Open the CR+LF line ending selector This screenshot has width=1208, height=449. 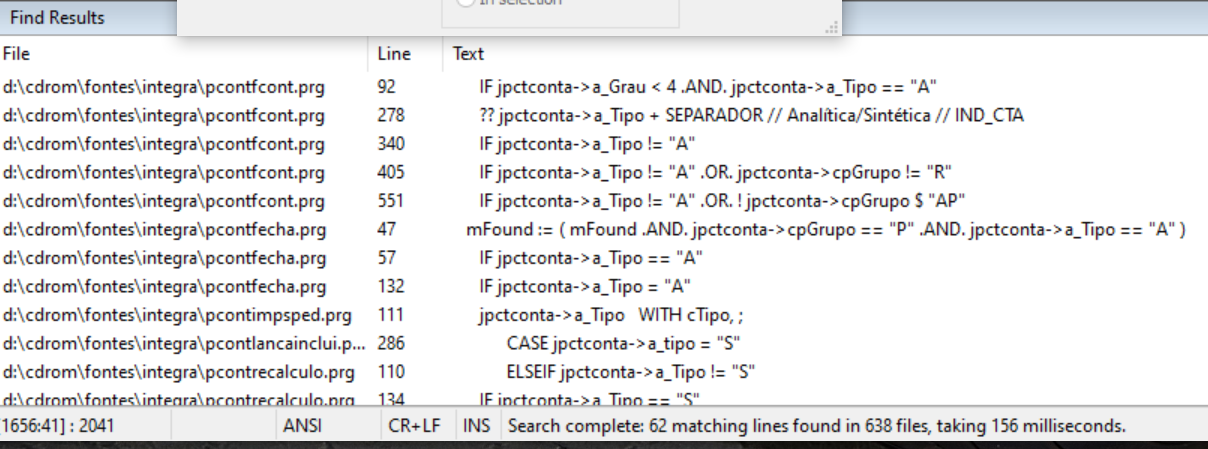point(414,426)
